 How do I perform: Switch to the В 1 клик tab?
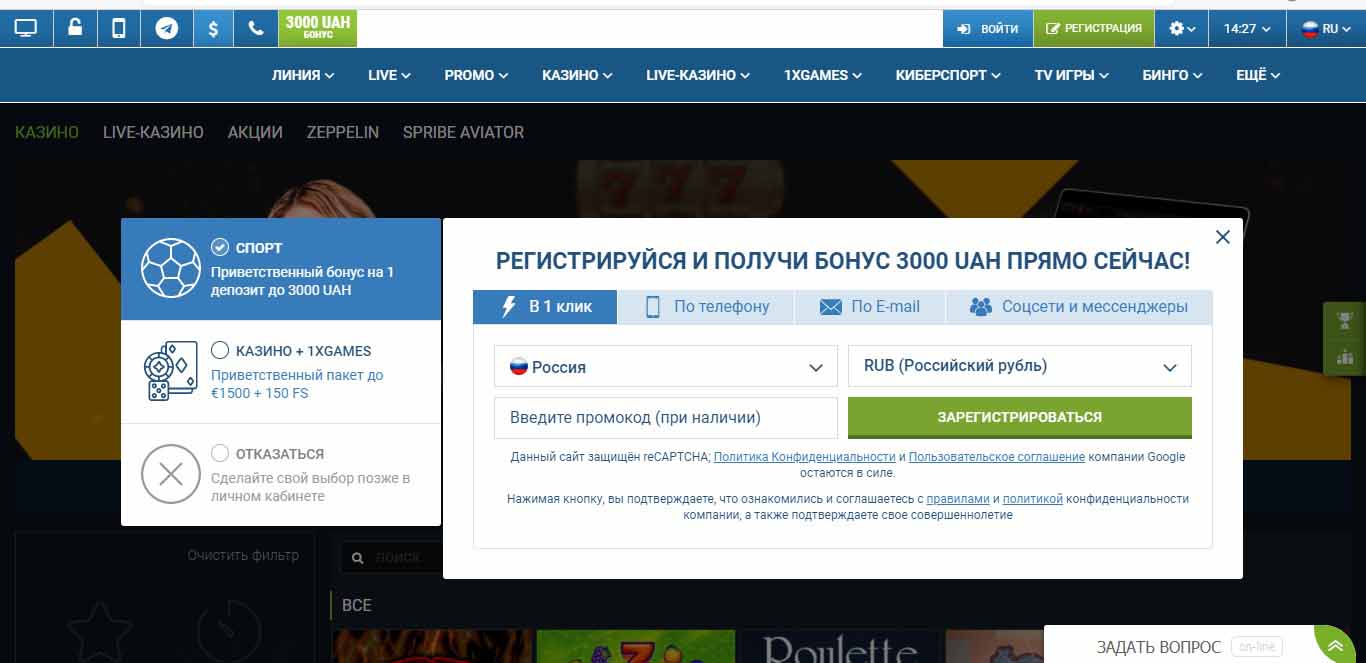545,307
